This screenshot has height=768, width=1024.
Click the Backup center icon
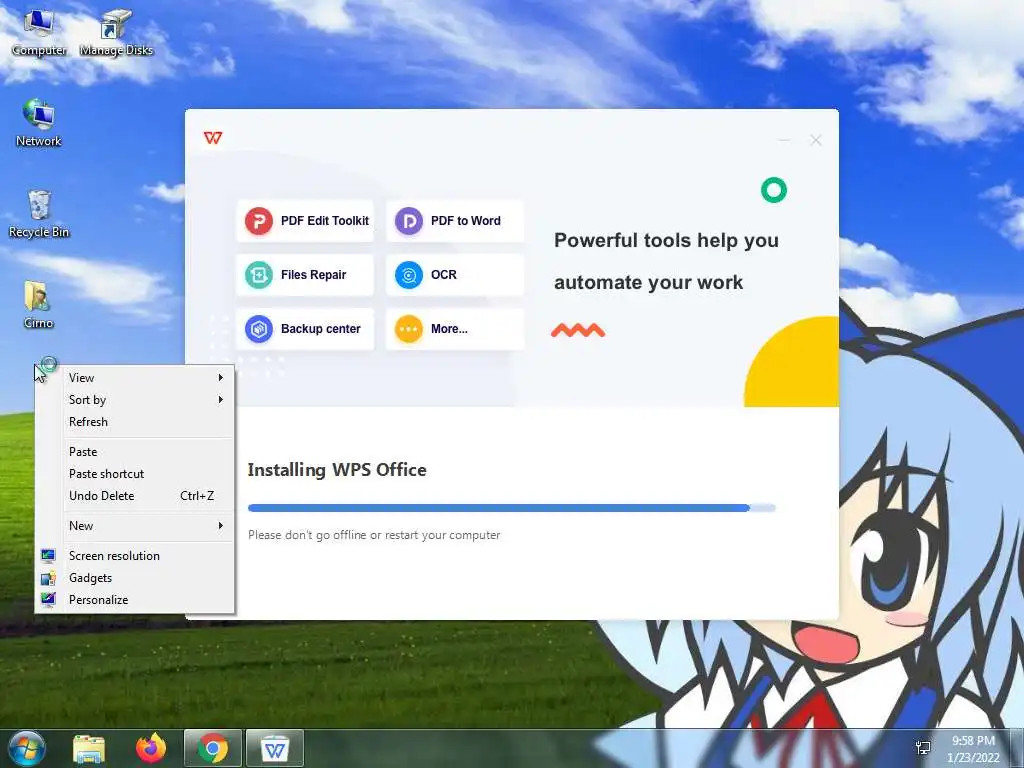click(259, 329)
